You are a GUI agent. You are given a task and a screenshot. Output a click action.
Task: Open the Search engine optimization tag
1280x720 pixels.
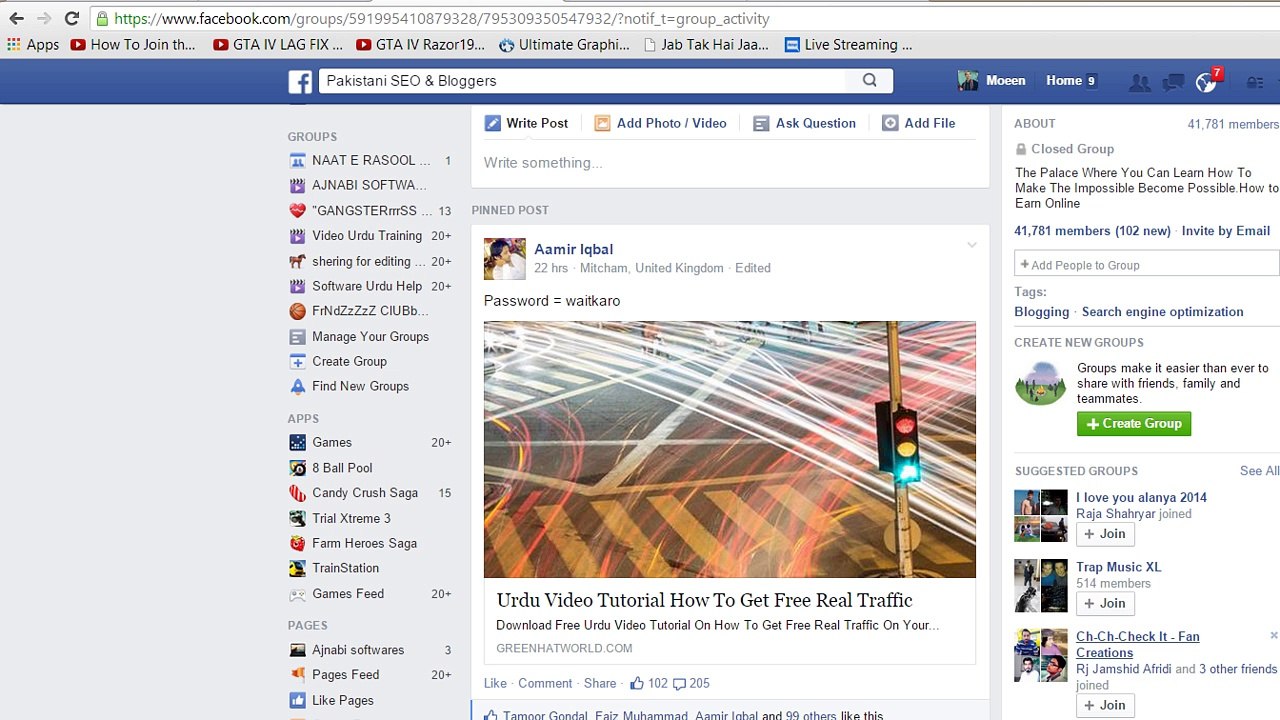(1162, 312)
